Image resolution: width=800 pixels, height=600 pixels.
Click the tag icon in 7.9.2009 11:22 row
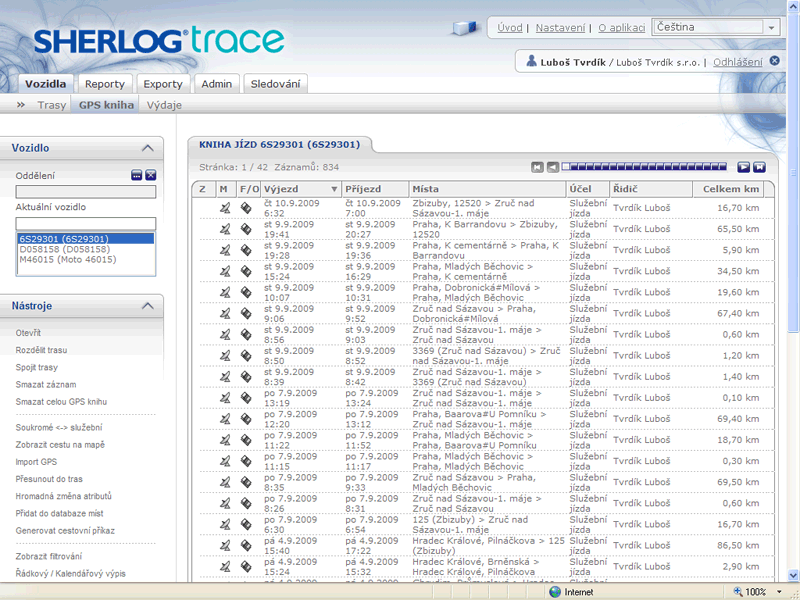pyautogui.click(x=246, y=440)
